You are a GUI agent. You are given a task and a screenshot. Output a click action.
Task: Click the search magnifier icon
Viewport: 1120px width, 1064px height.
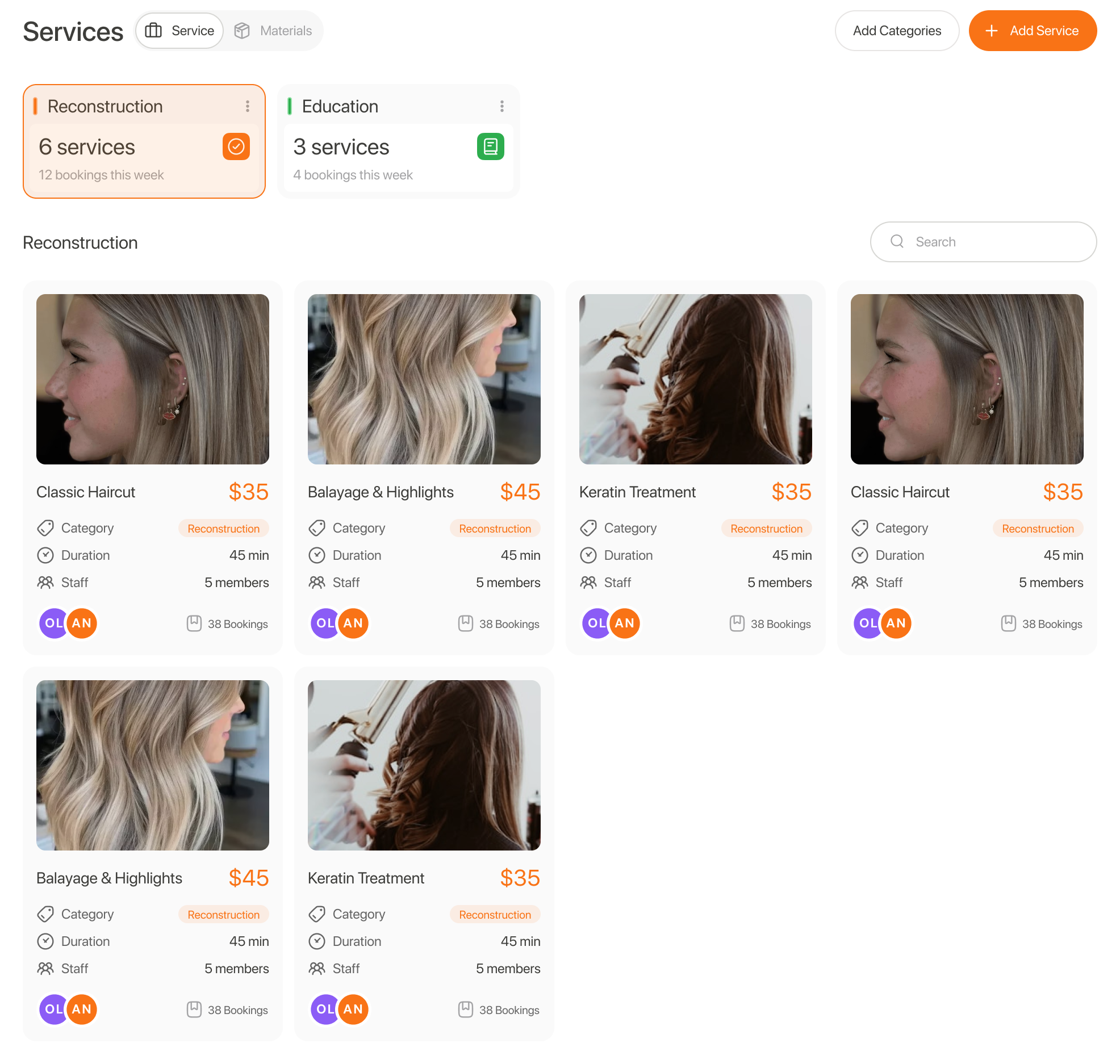897,241
